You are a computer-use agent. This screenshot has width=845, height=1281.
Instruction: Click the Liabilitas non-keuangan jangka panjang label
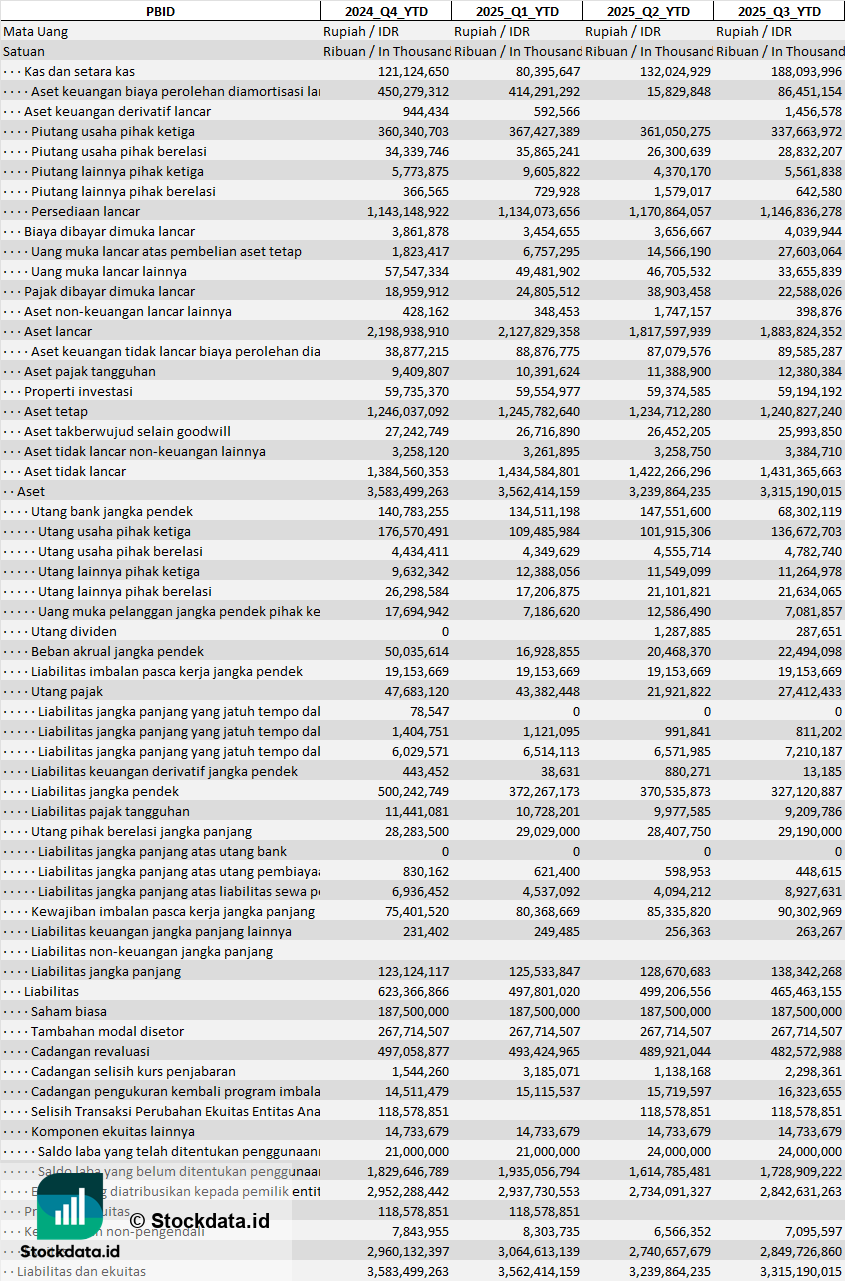coord(152,951)
